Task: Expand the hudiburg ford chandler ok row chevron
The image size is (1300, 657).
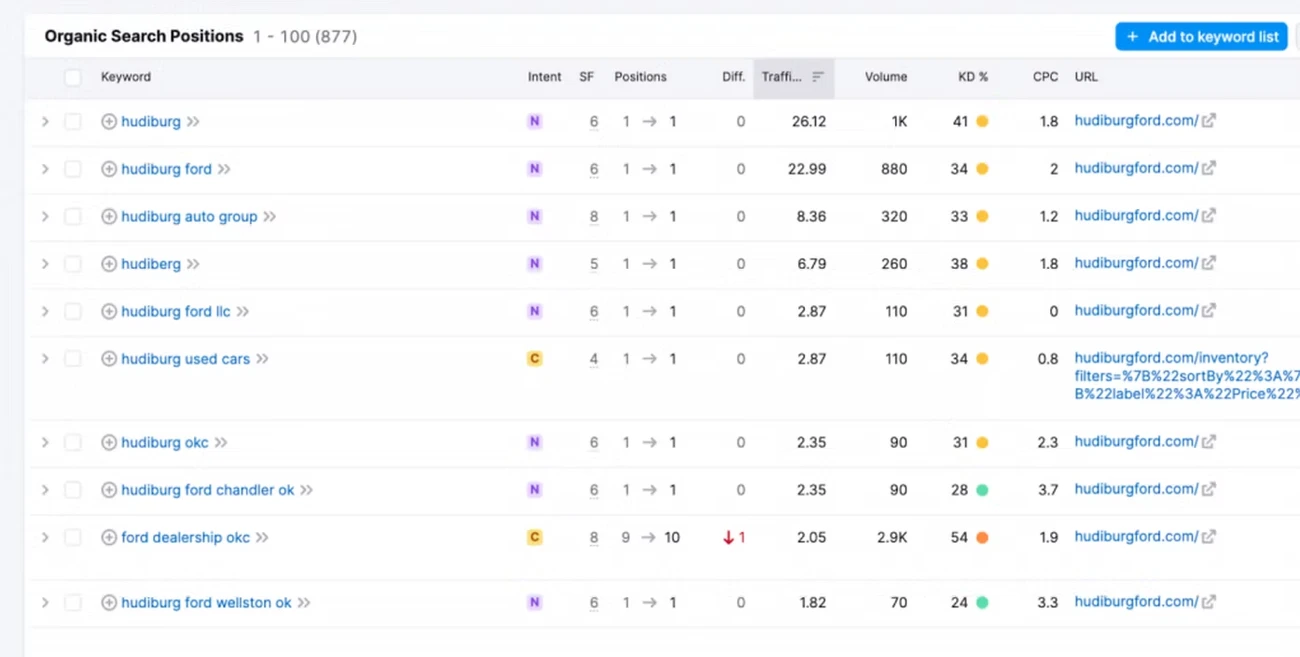Action: point(45,490)
